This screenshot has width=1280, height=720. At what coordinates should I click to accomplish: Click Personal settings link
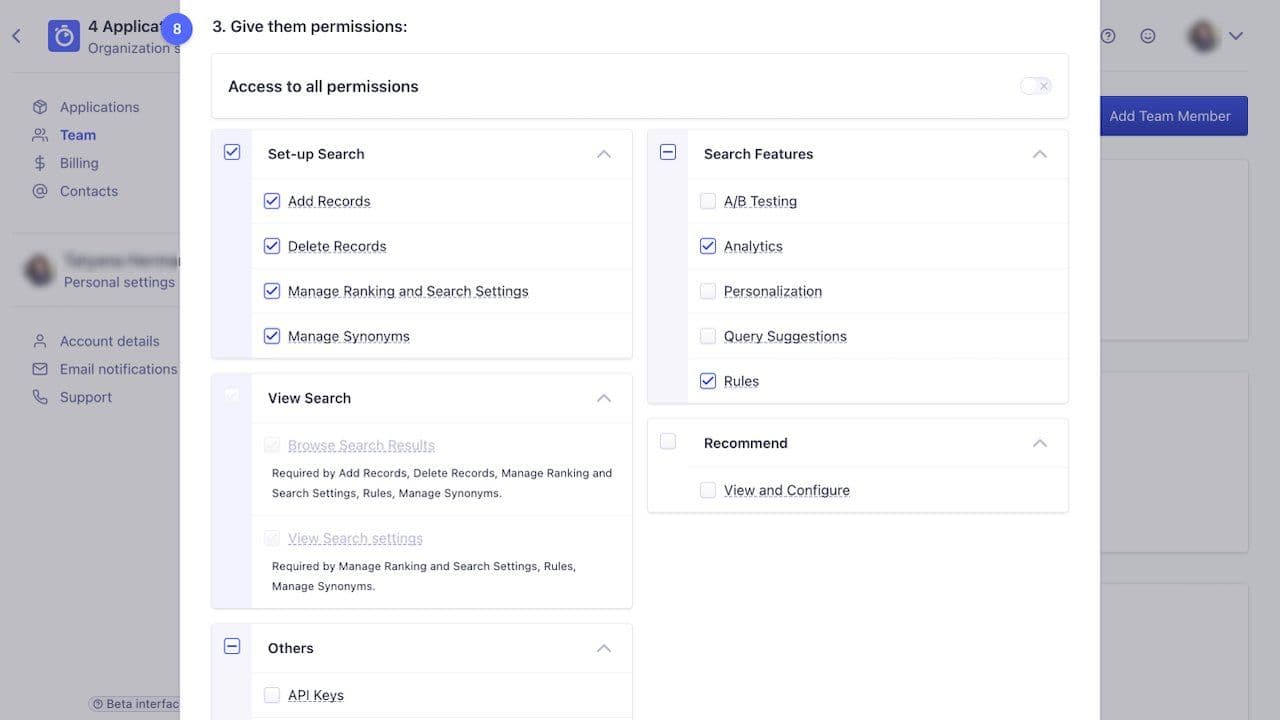tap(120, 282)
